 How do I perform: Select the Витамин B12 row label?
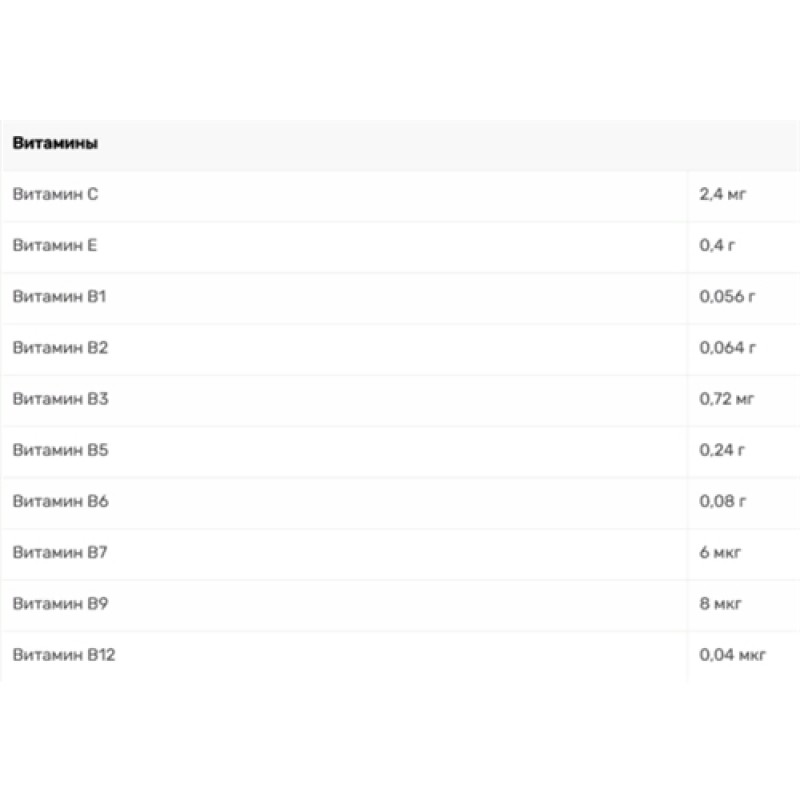[x=64, y=655]
